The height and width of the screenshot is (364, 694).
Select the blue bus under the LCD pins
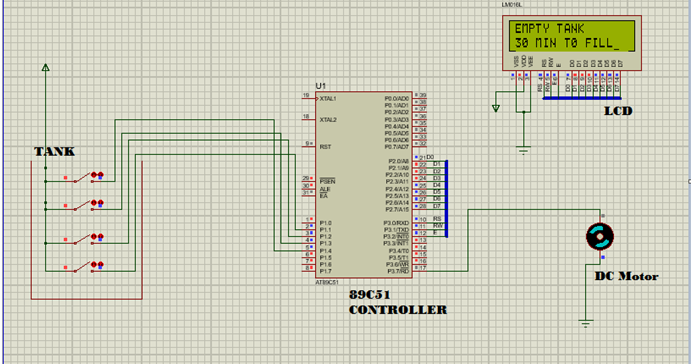(582, 98)
